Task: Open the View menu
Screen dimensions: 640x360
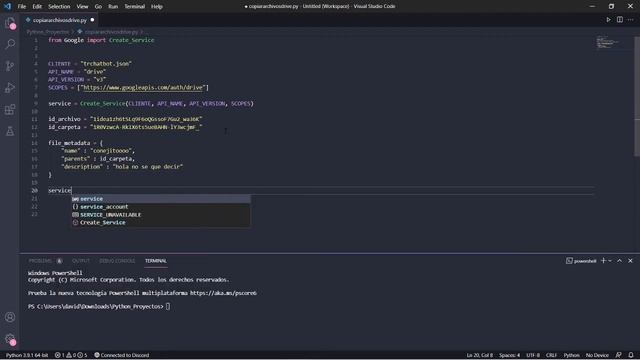Action: point(82,7)
